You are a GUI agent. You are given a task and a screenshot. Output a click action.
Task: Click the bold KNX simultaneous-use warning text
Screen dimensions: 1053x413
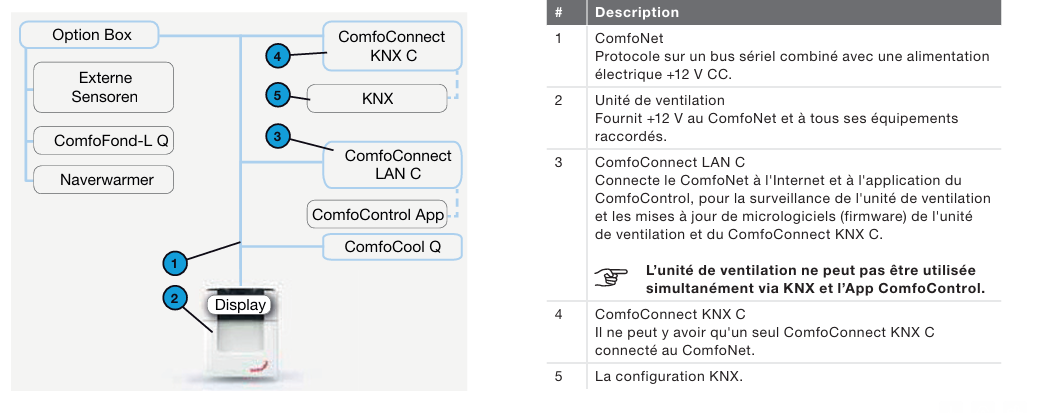(814, 279)
